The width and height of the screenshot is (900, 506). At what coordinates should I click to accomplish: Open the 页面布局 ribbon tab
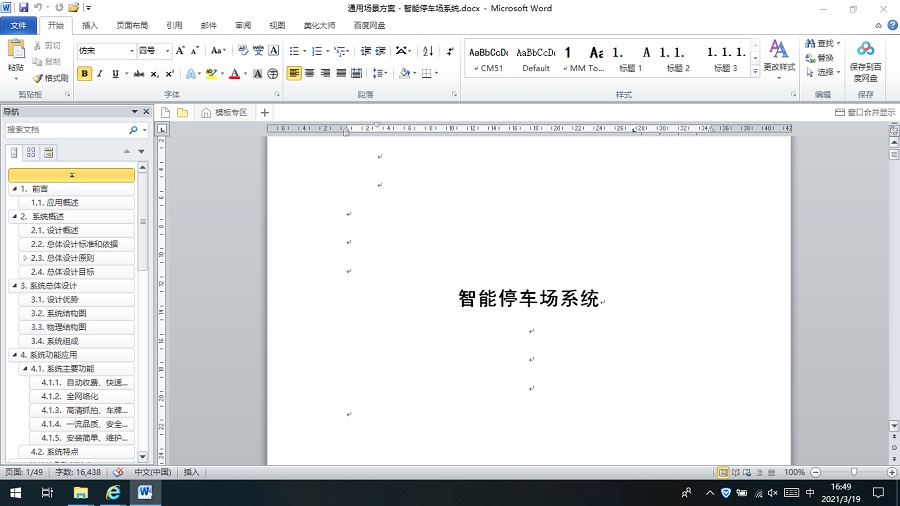click(132, 25)
